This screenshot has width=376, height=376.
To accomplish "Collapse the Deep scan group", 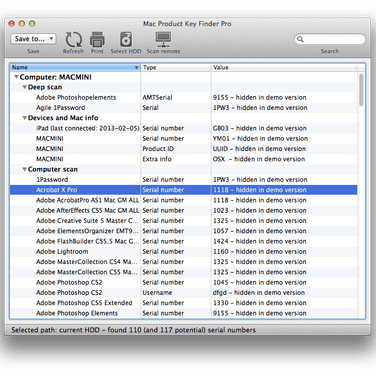I will pos(24,87).
